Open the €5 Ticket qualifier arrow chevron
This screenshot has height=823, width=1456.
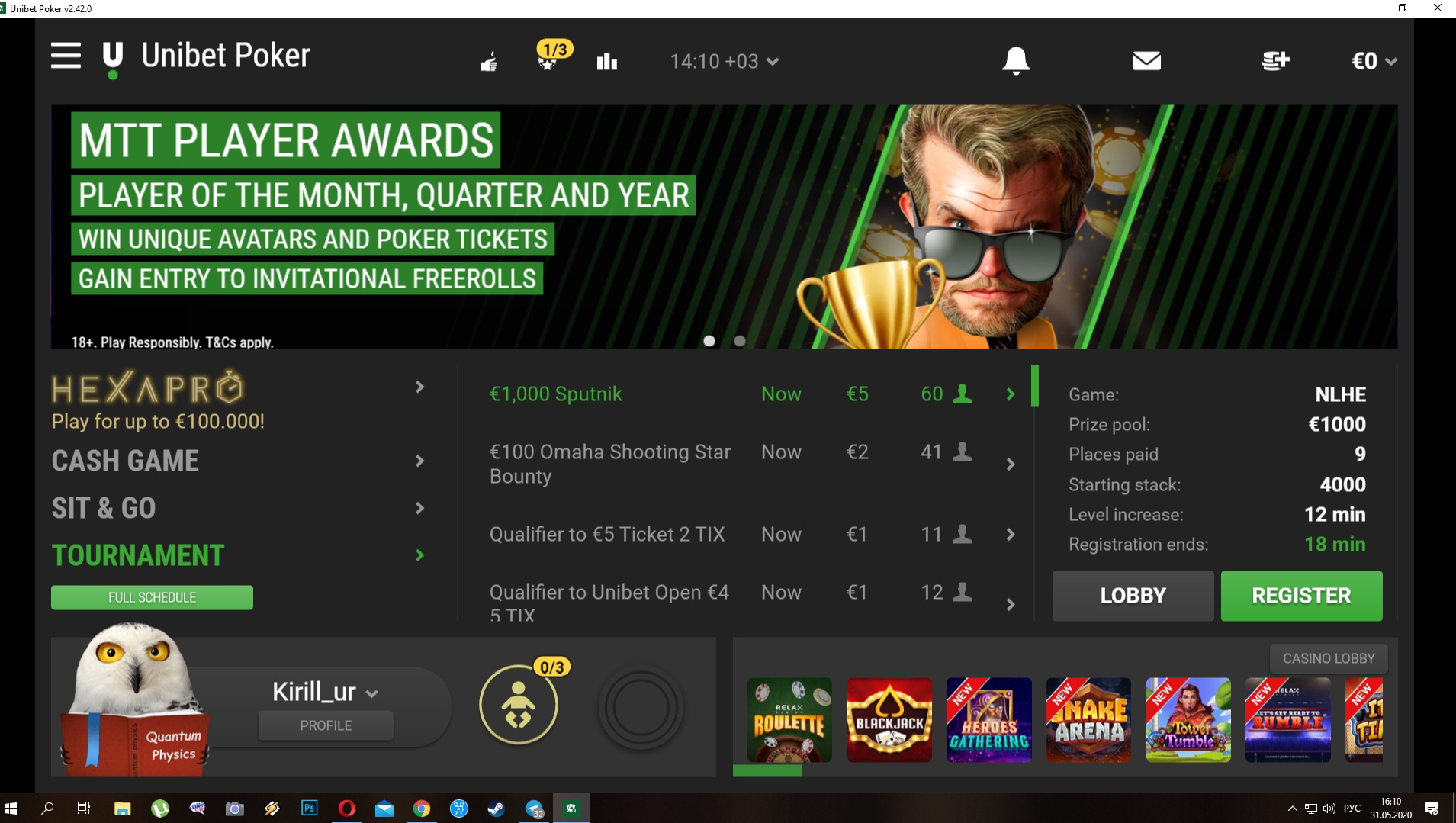[x=1011, y=535]
